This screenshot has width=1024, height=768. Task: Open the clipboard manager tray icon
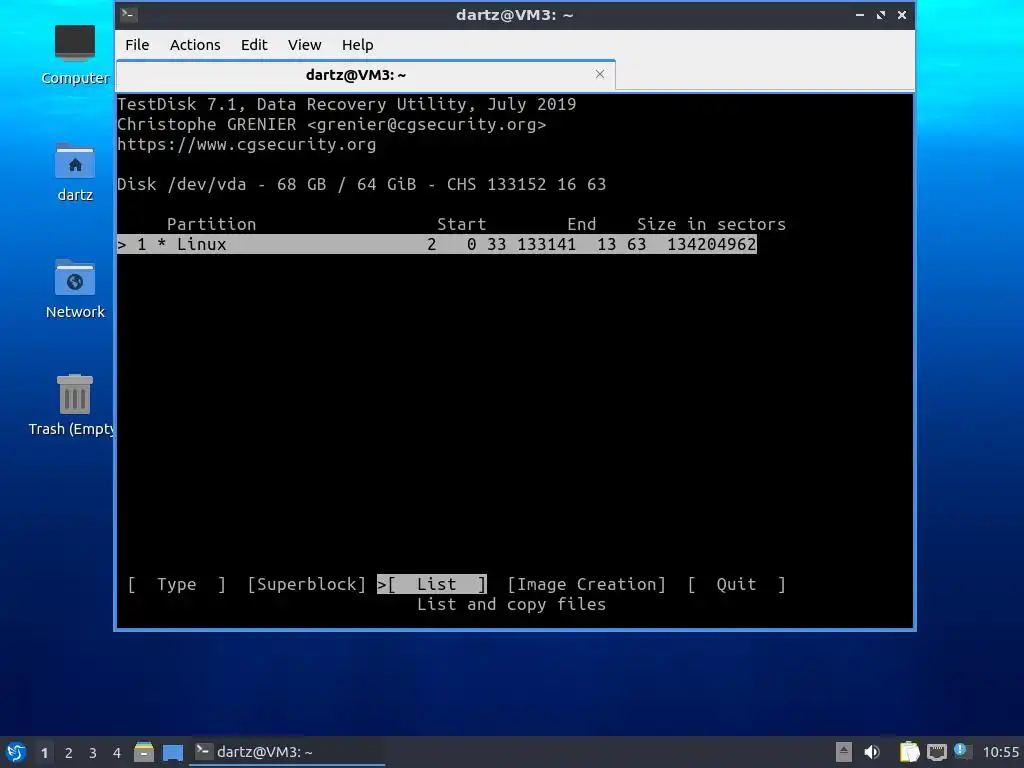click(x=909, y=752)
